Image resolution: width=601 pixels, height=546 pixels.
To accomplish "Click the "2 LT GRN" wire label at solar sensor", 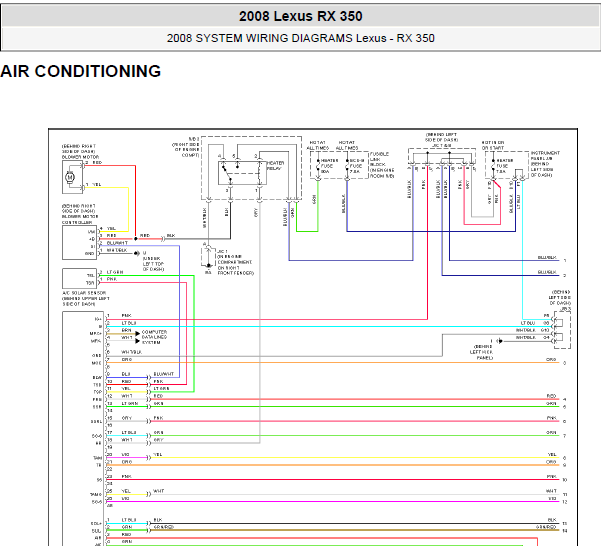I will 111,272.
